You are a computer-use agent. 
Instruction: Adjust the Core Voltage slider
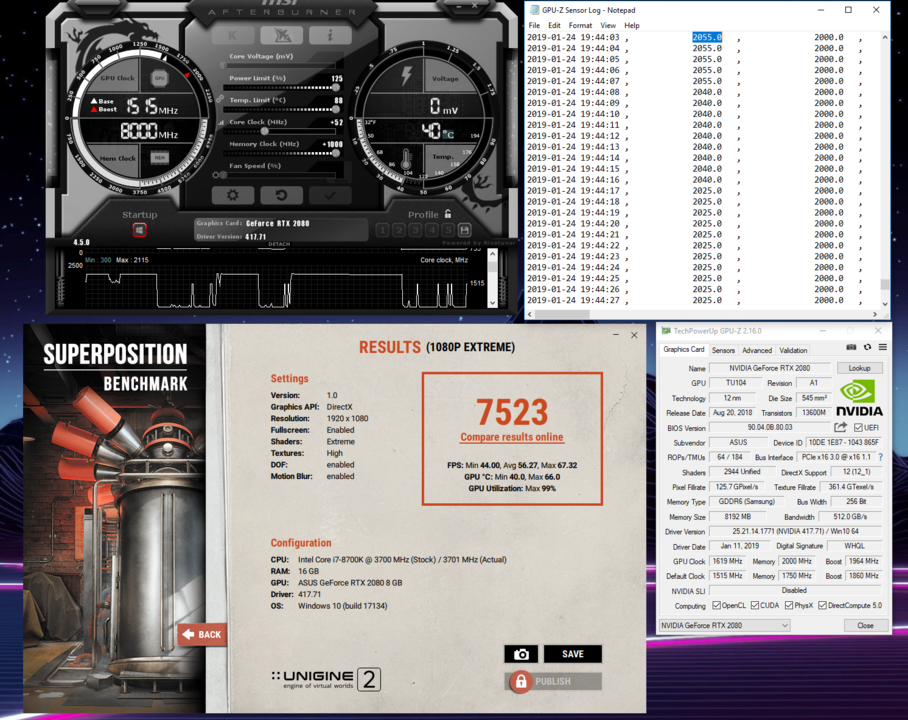coord(281,65)
